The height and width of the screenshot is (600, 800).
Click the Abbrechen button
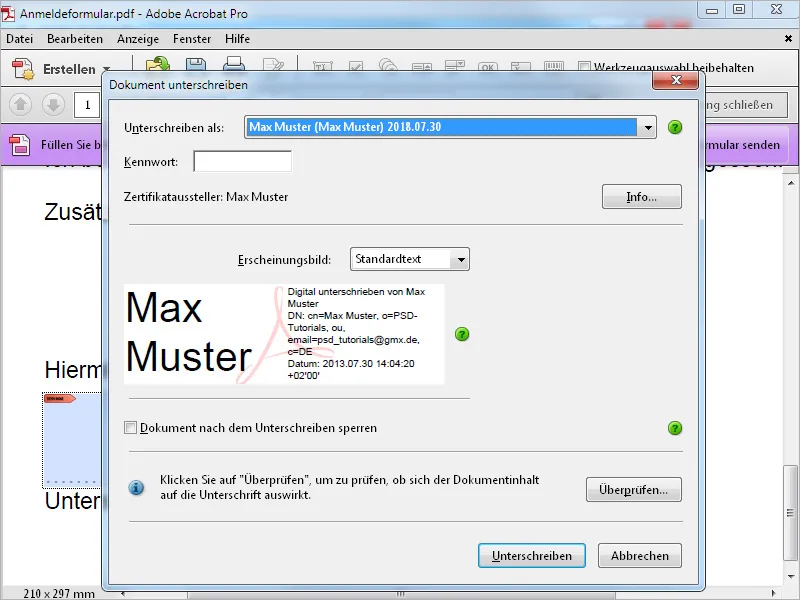pos(640,556)
